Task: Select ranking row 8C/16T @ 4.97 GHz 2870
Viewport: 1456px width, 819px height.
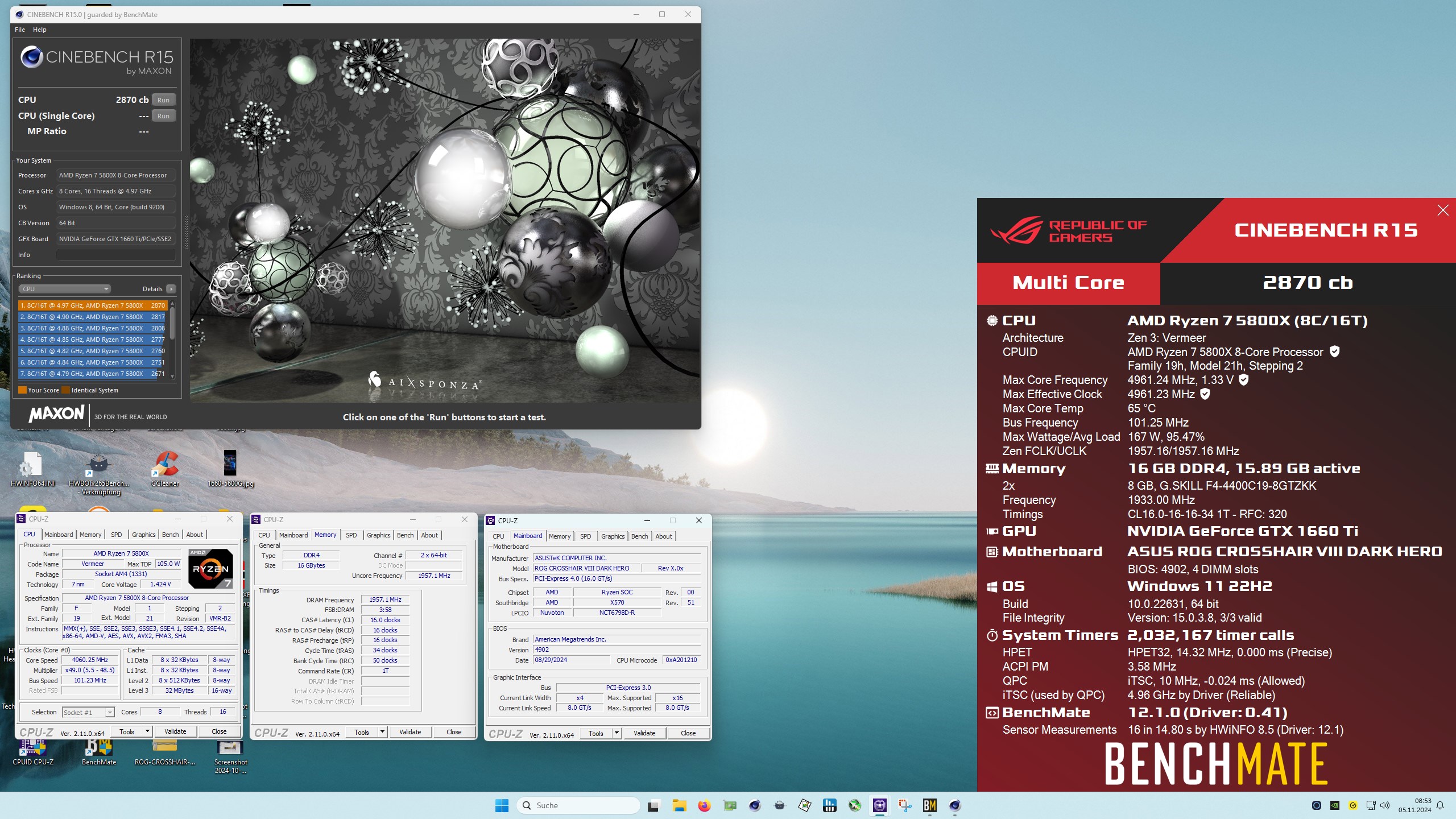Action: coord(93,305)
